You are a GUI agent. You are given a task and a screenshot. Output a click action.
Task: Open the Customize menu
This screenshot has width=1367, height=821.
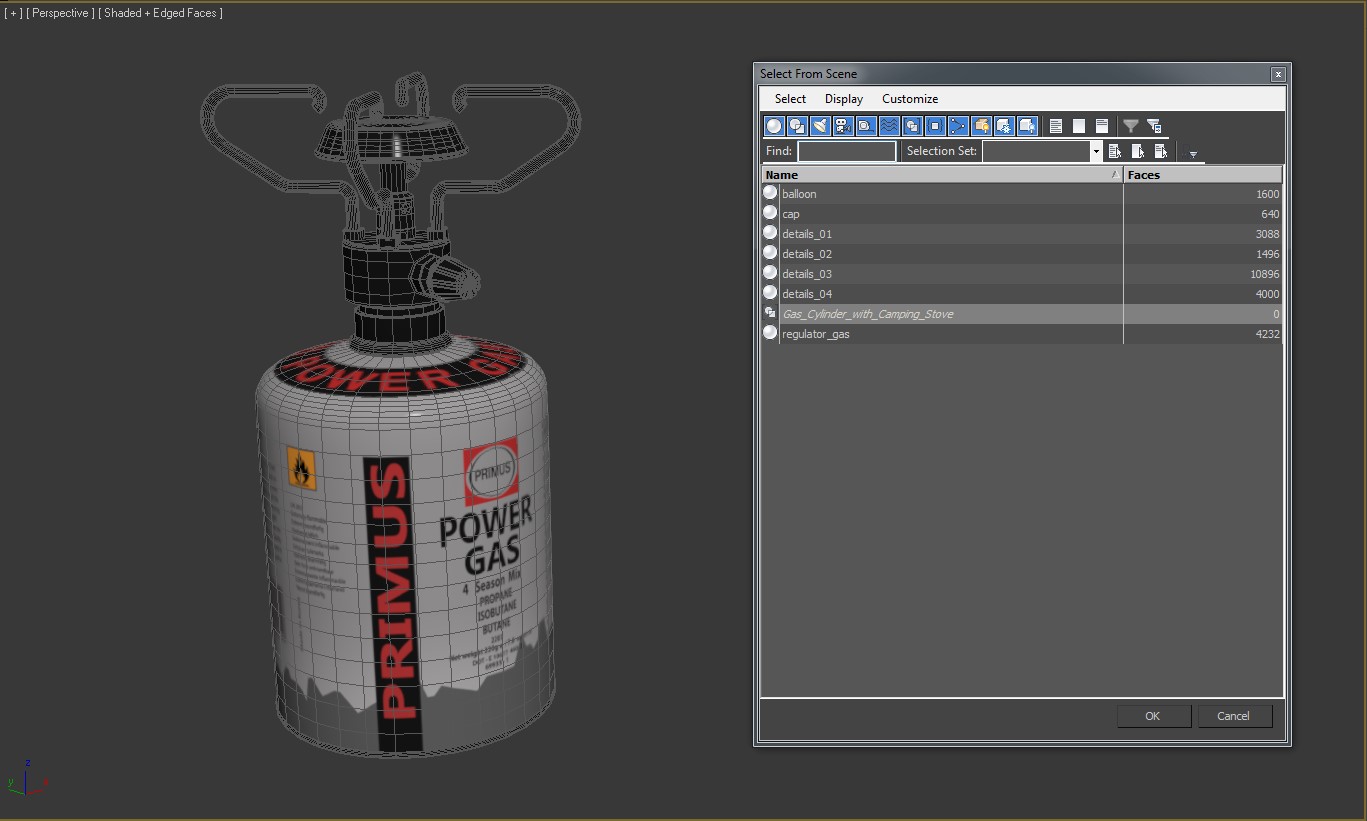(910, 99)
